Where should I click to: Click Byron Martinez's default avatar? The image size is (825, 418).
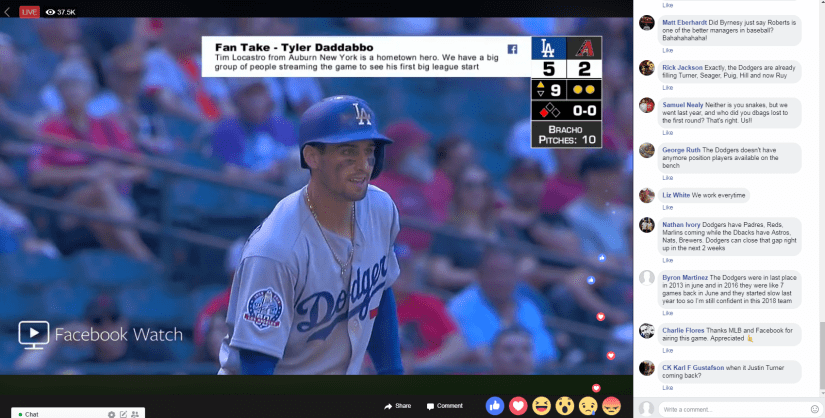[647, 277]
